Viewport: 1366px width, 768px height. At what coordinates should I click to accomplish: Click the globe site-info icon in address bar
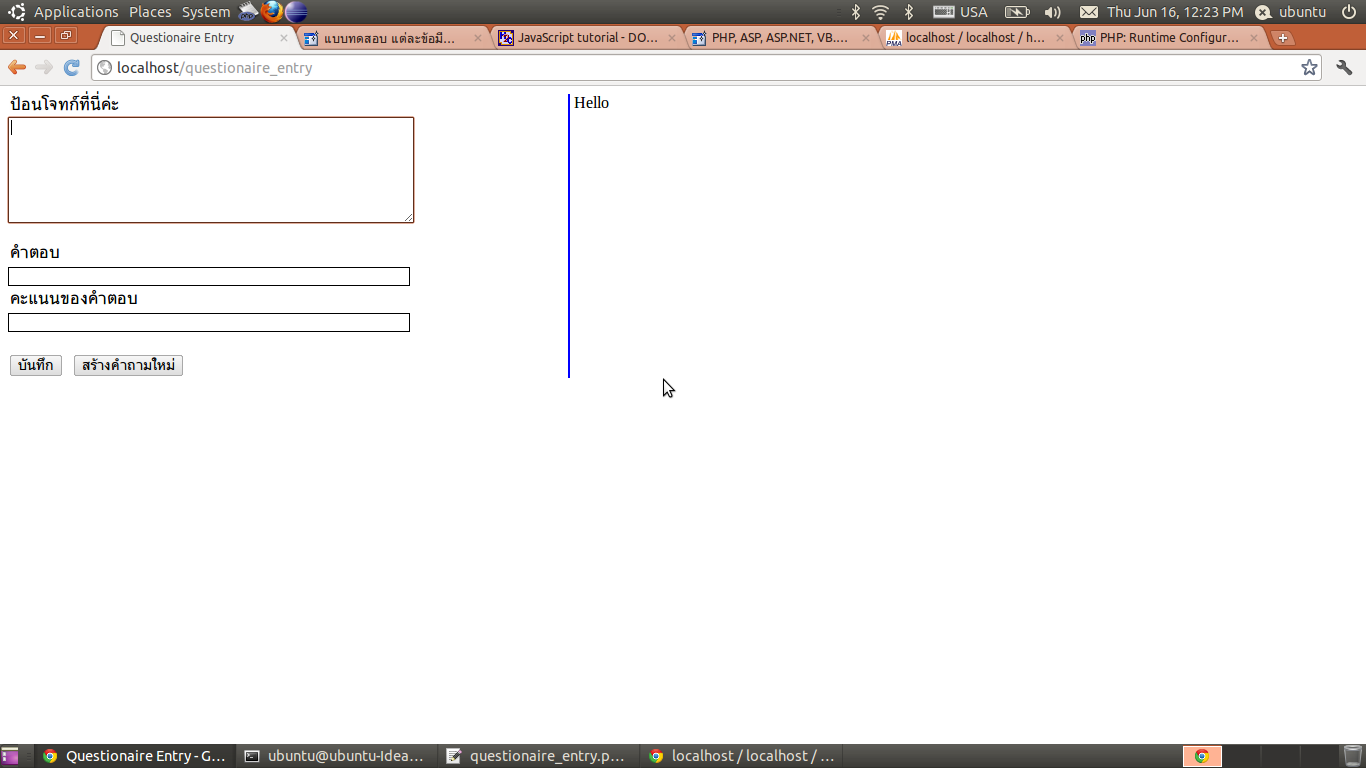[x=104, y=68]
